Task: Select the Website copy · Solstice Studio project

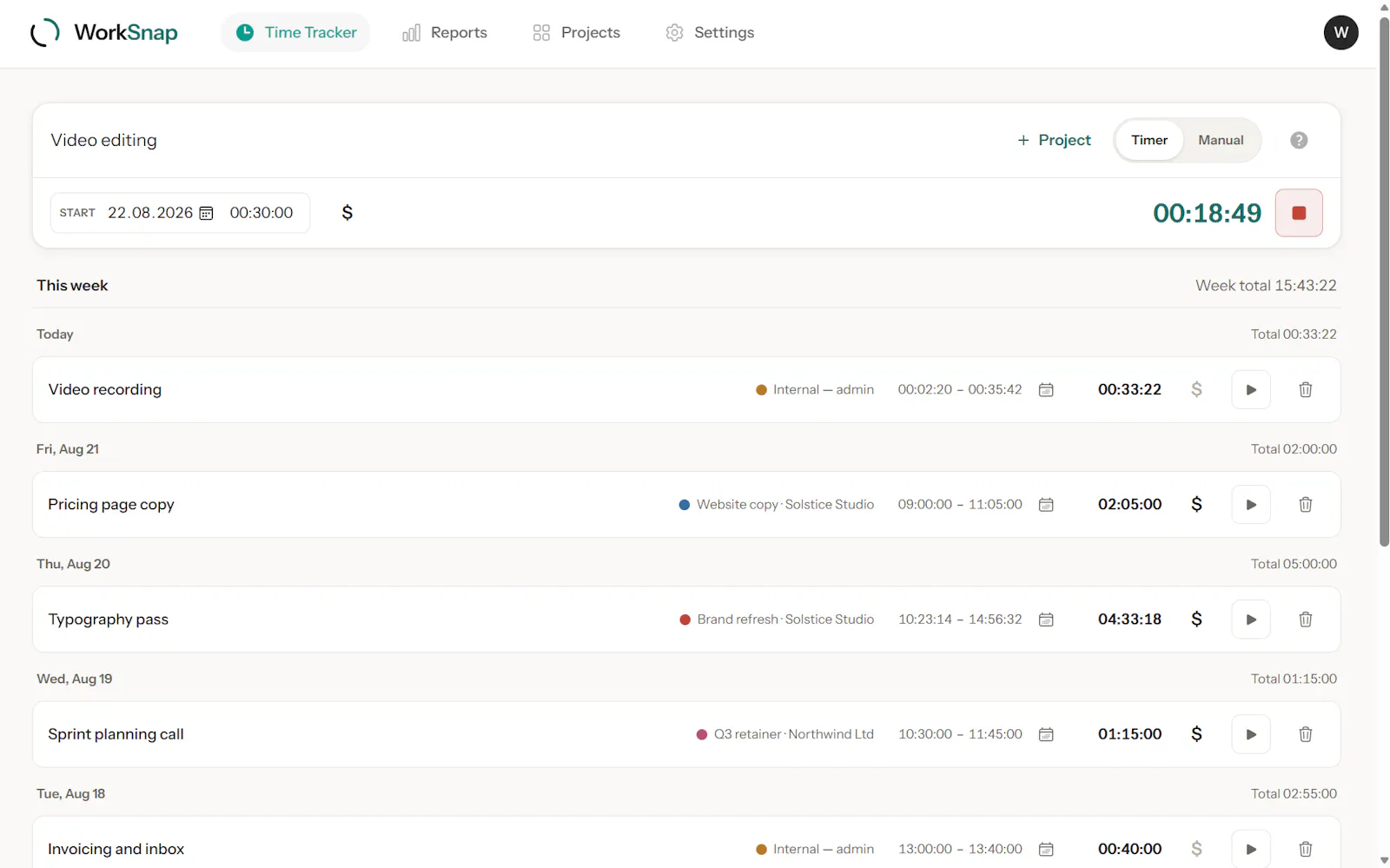Action: tap(777, 505)
